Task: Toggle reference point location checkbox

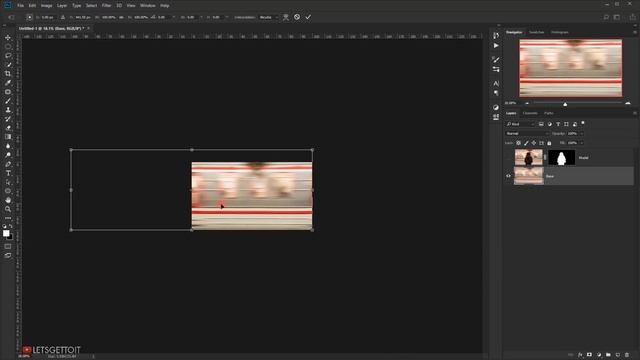Action: tap(30, 17)
